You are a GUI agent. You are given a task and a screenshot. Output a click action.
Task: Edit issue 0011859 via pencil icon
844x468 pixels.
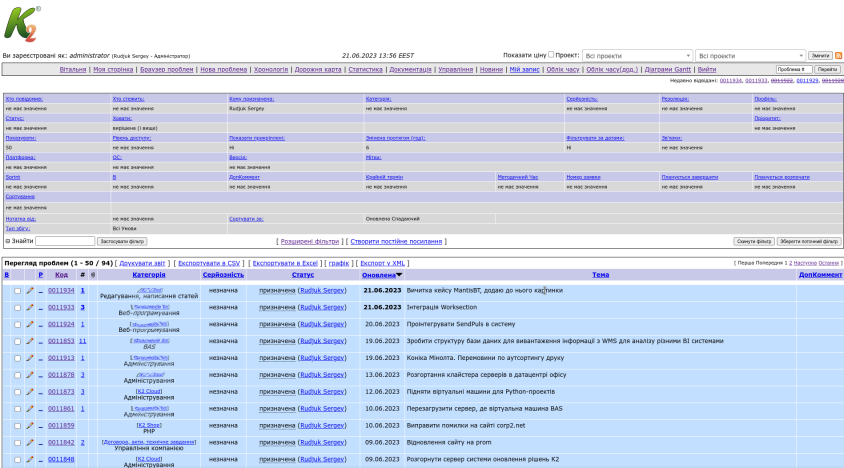tap(30, 426)
